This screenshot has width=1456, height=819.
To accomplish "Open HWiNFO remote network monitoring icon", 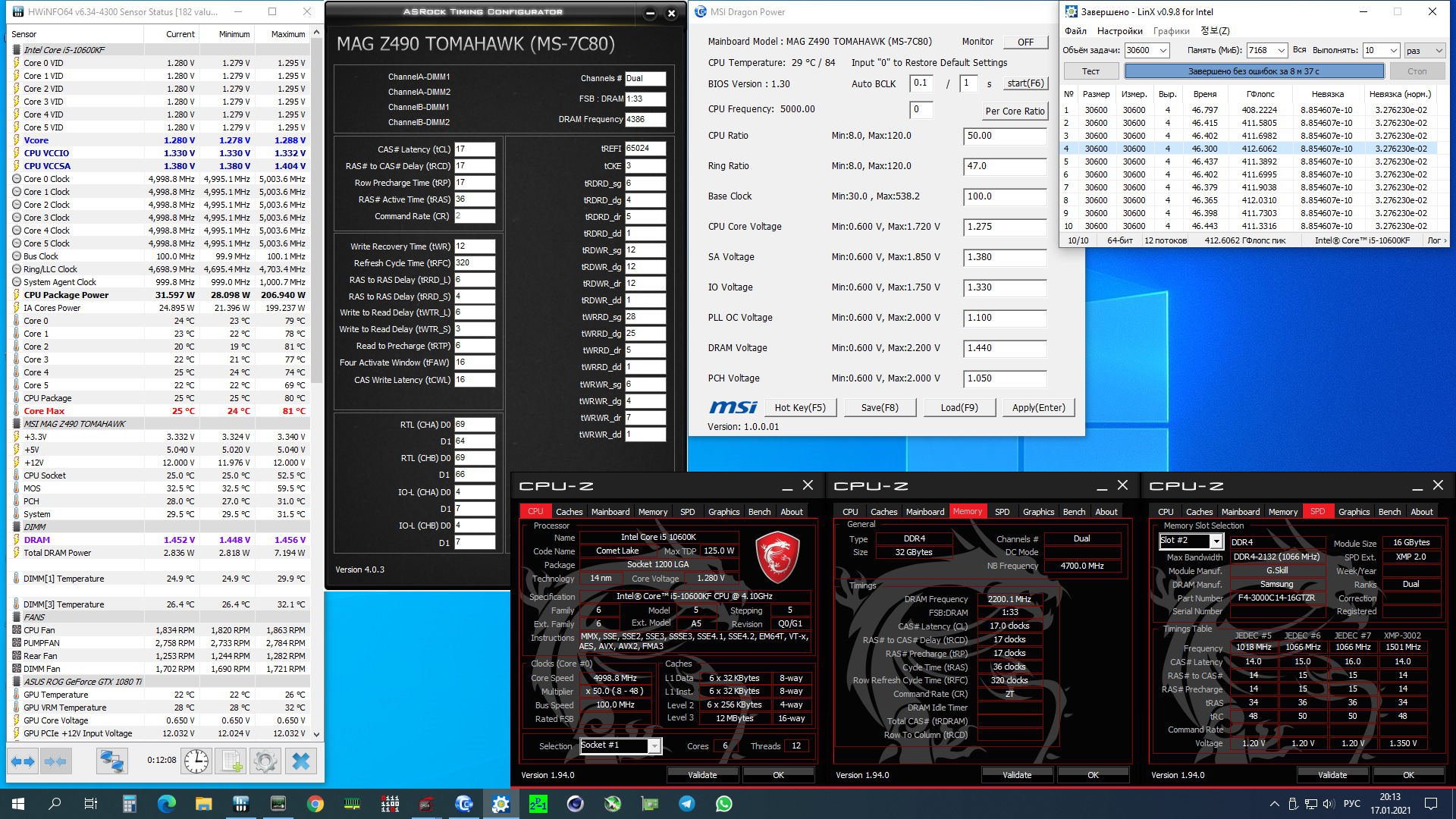I will (x=112, y=761).
